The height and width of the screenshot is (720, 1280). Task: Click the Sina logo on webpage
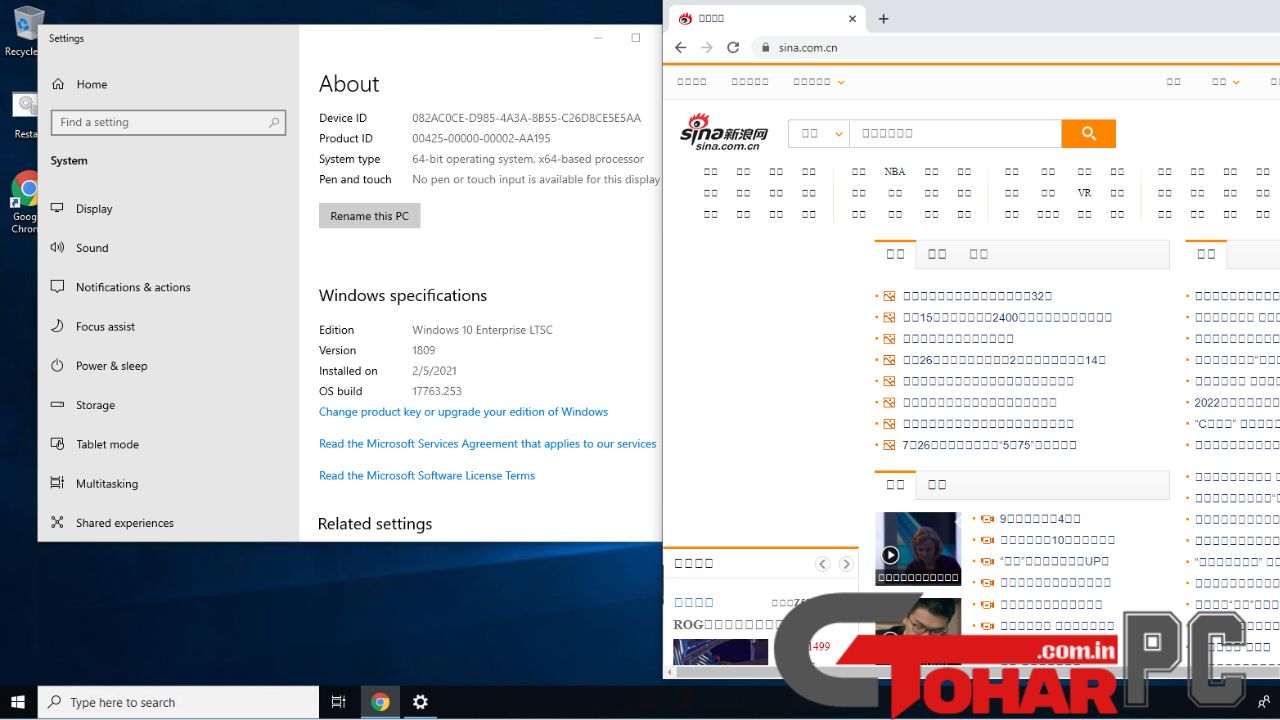(x=724, y=132)
